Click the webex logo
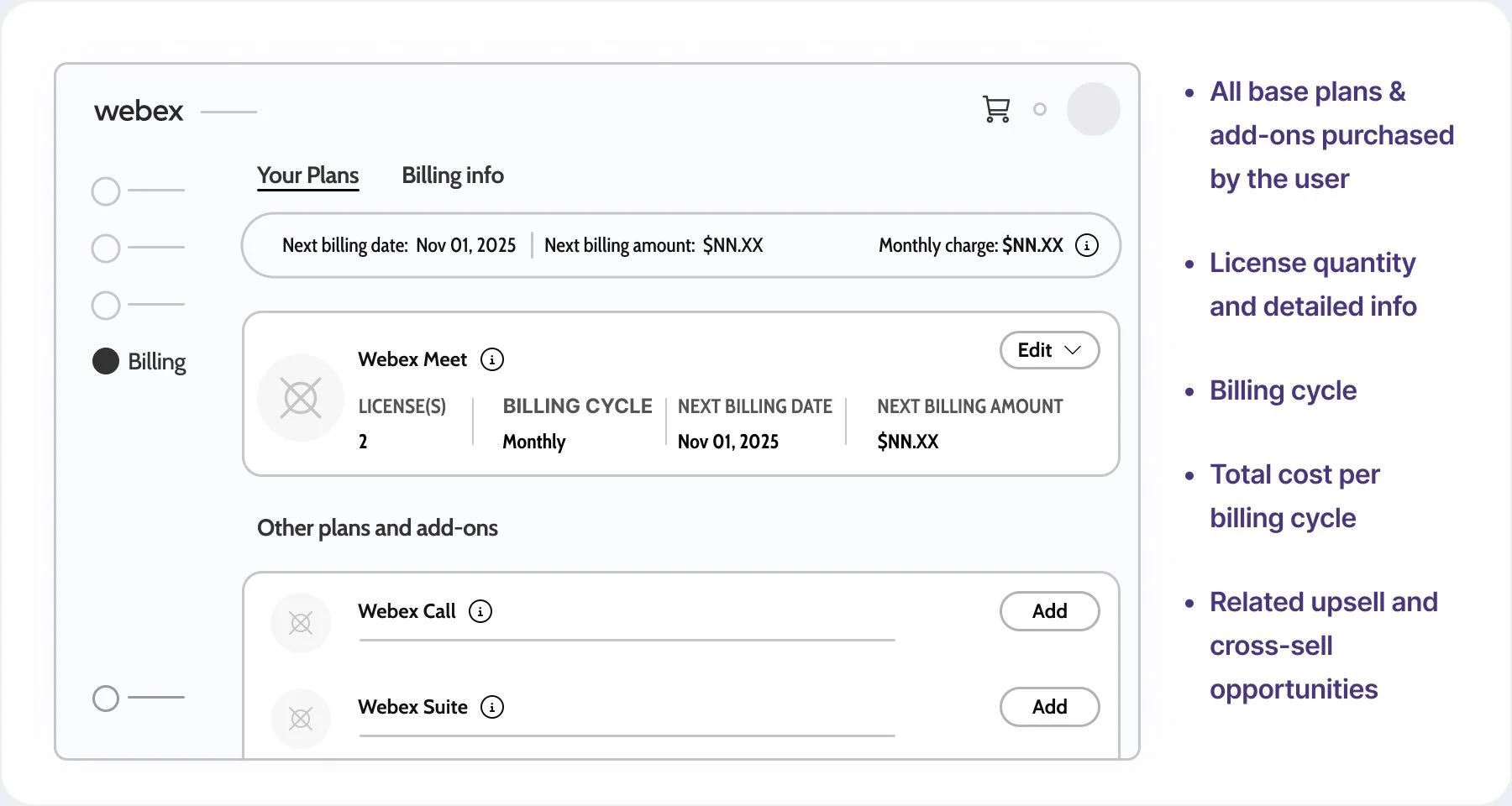 (139, 111)
